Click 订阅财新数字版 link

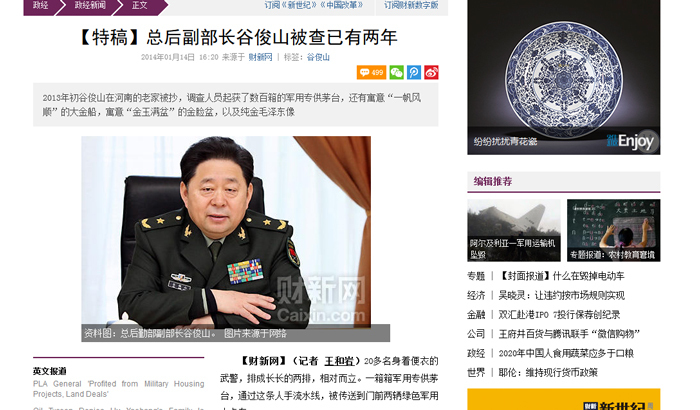tap(411, 5)
